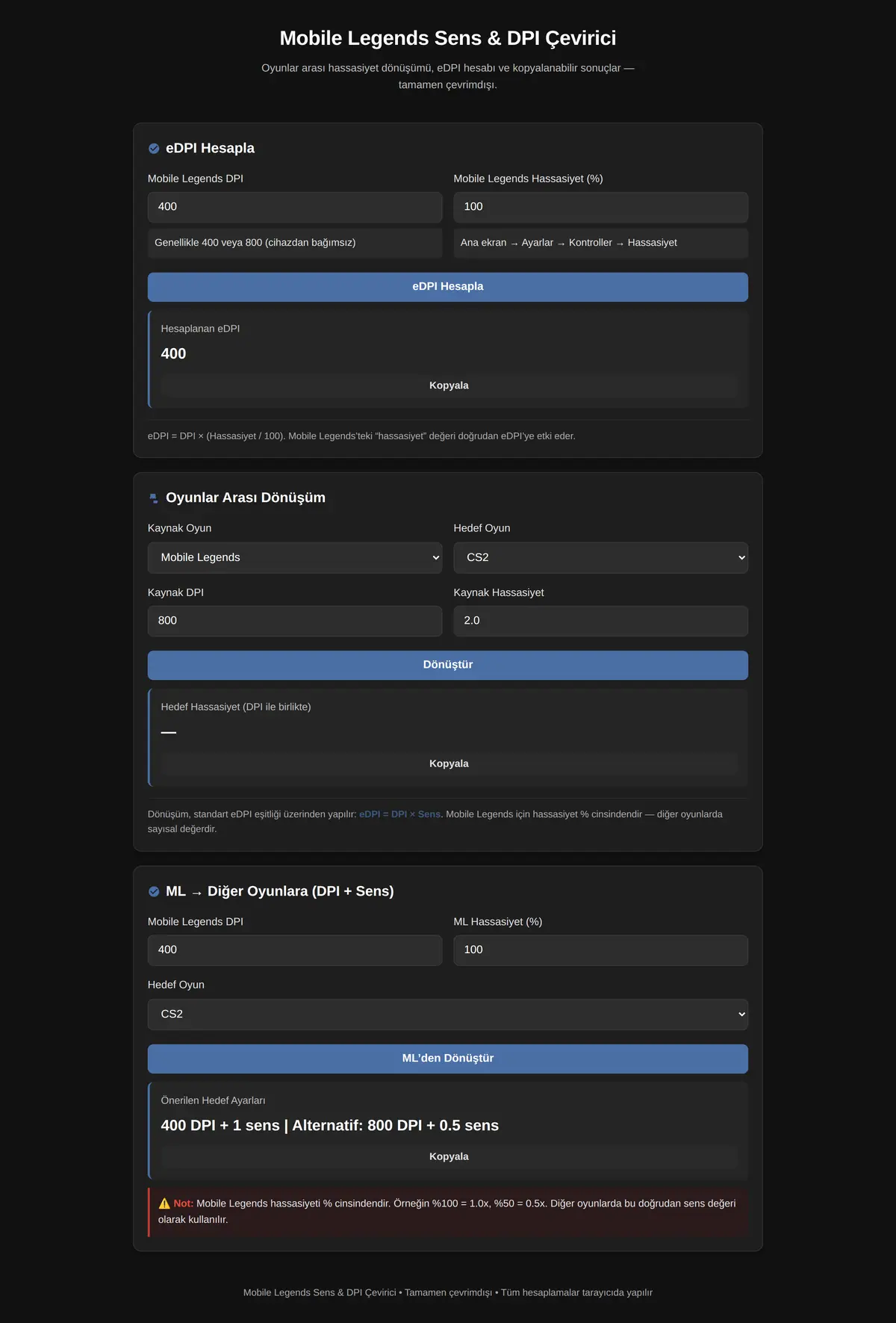Click the Kaynak Hassasiyet input field
The width and height of the screenshot is (896, 1323).
pyautogui.click(x=600, y=621)
